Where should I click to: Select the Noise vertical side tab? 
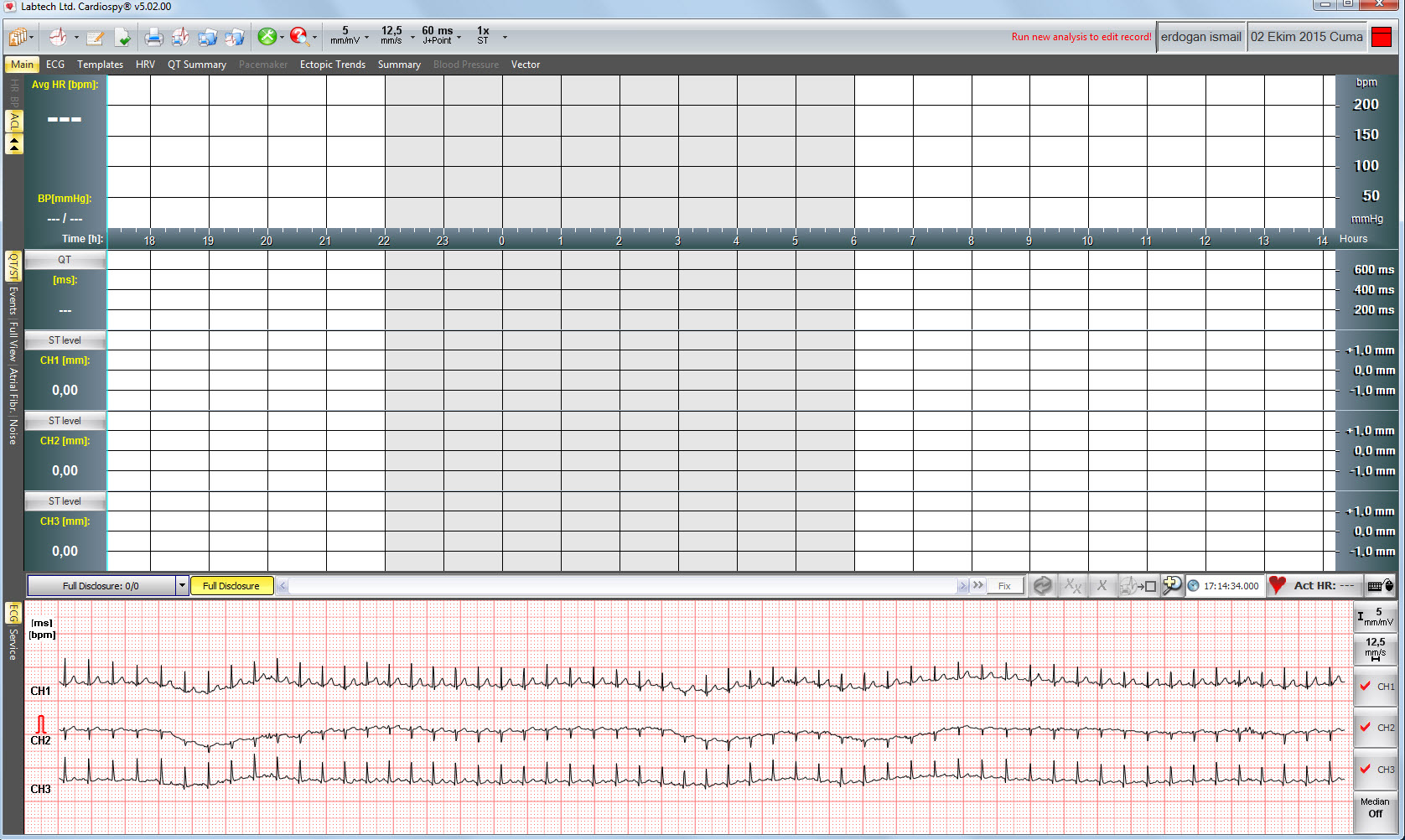[13, 432]
